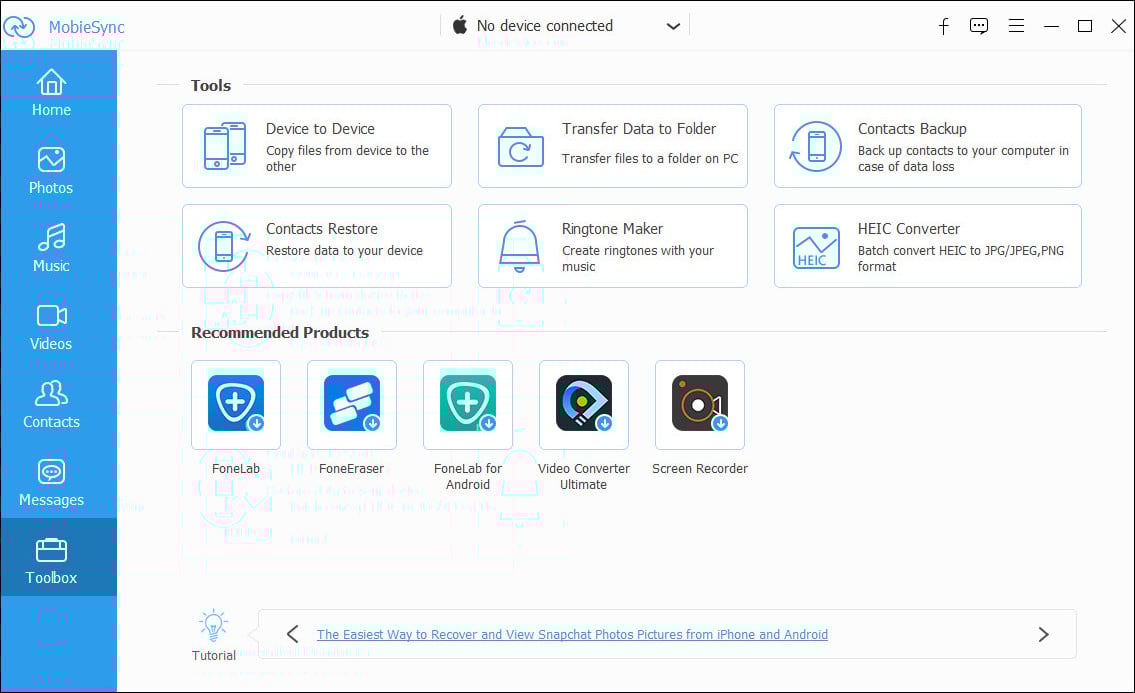The image size is (1135, 693).
Task: Show the next tutorial article
Action: [x=1043, y=634]
